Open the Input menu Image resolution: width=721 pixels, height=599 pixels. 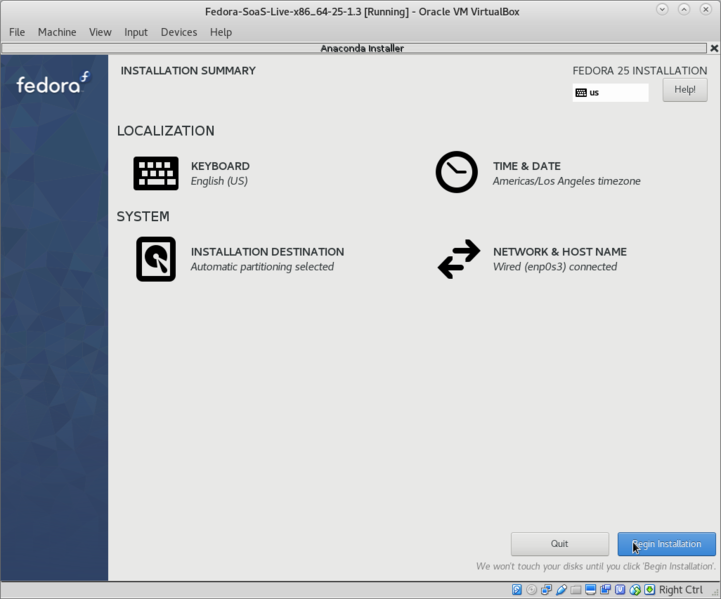tap(136, 32)
